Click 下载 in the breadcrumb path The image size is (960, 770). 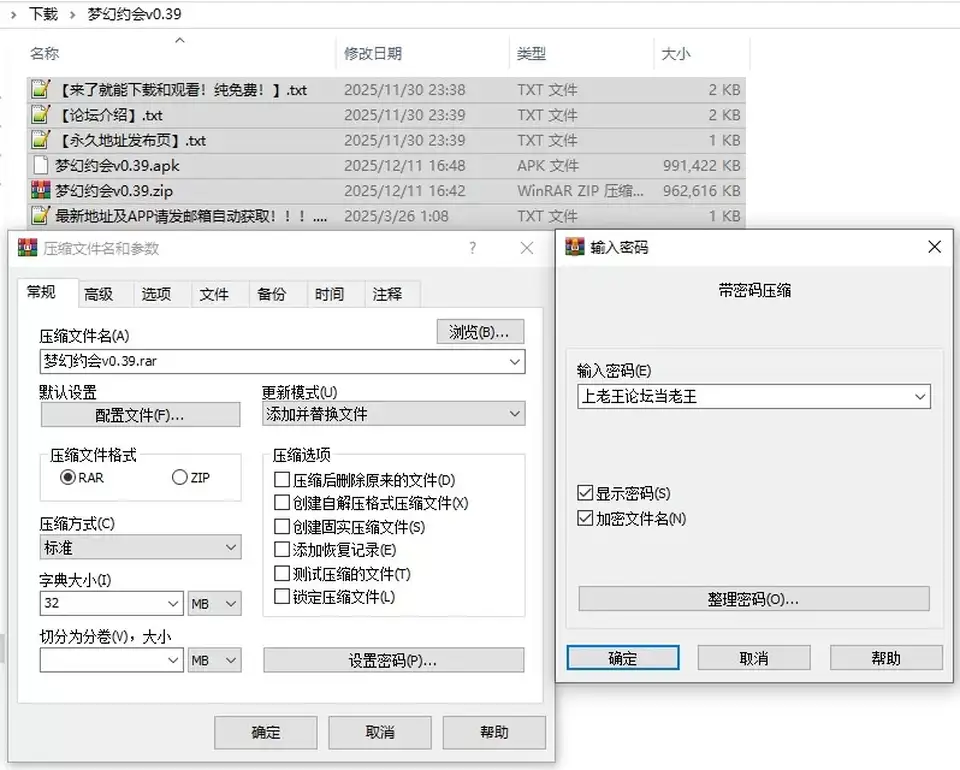click(43, 13)
